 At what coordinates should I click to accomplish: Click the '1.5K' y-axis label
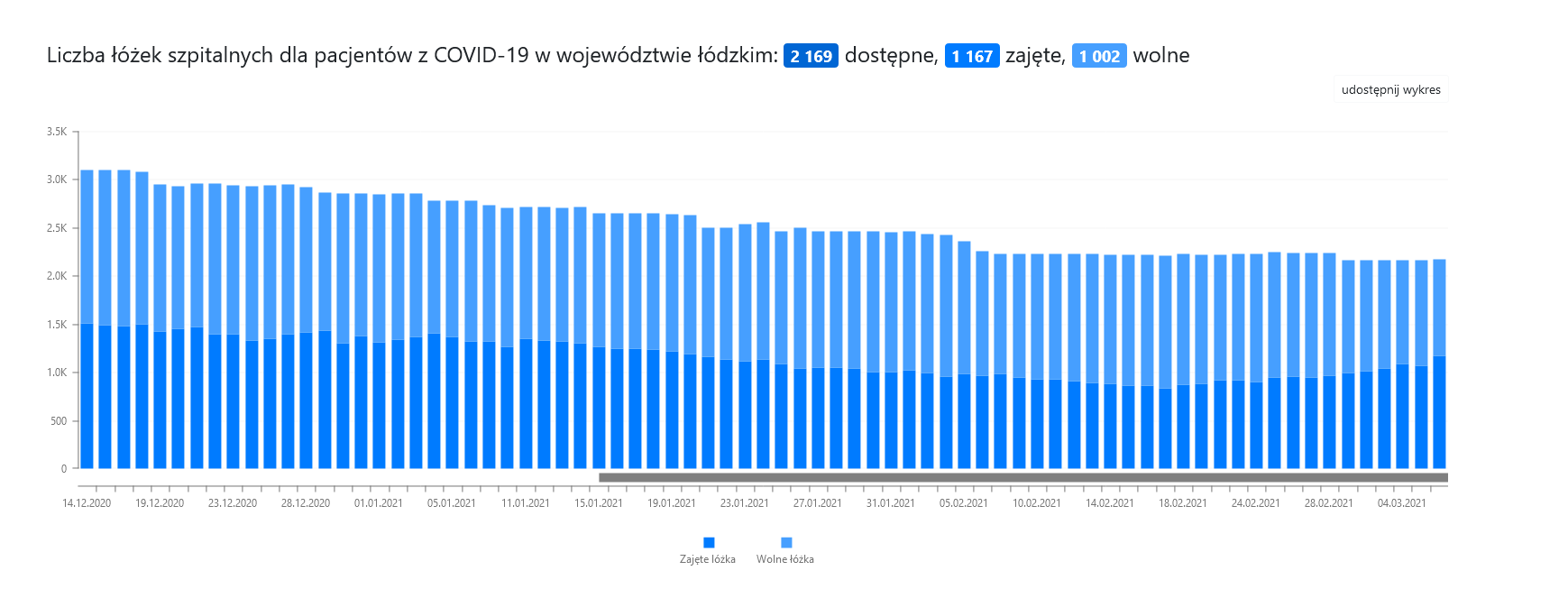coord(57,325)
